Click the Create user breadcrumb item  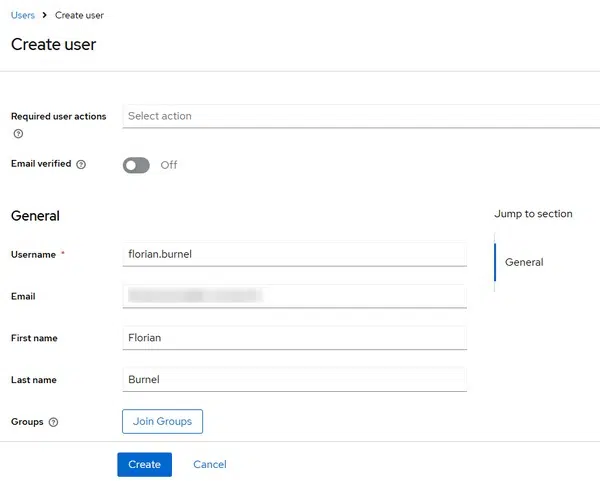tap(79, 15)
